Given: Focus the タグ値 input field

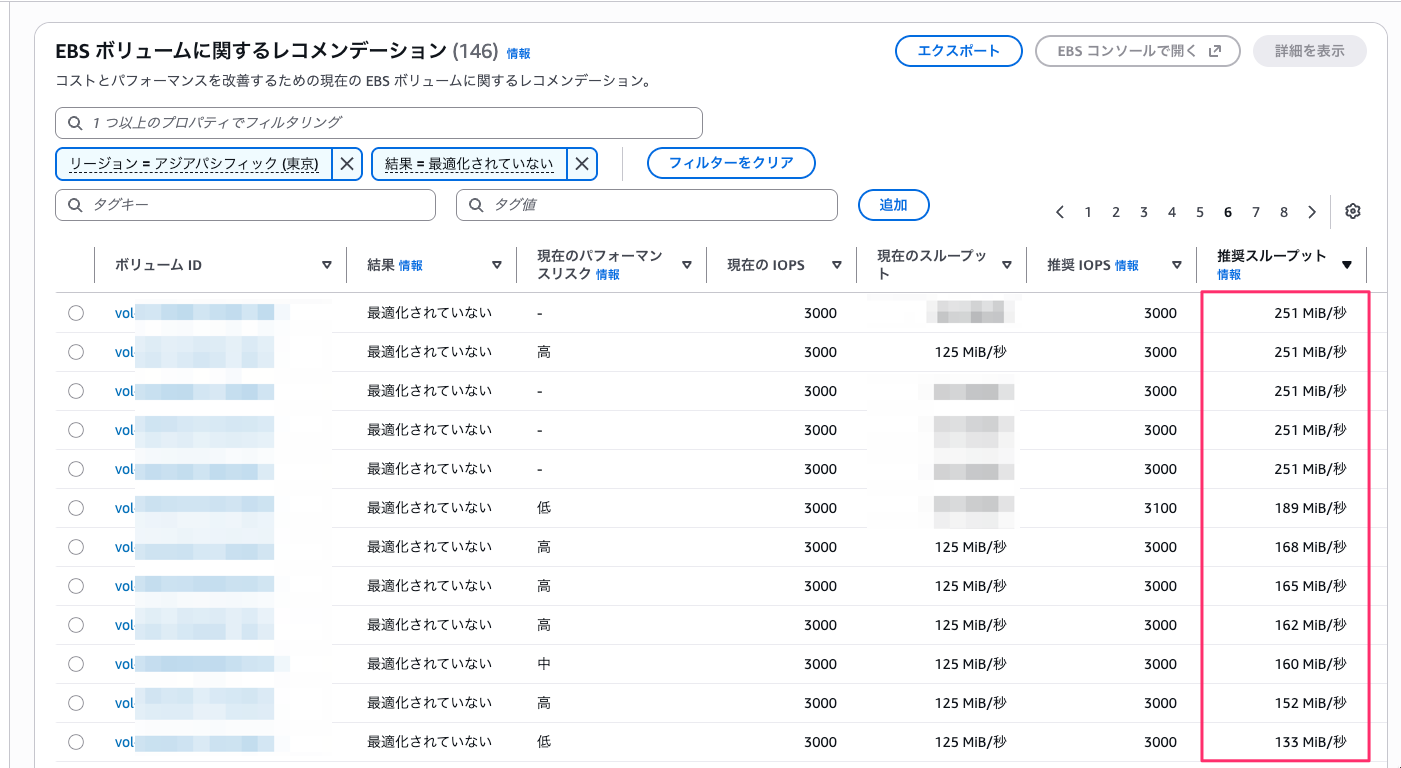Looking at the screenshot, I should pos(647,205).
